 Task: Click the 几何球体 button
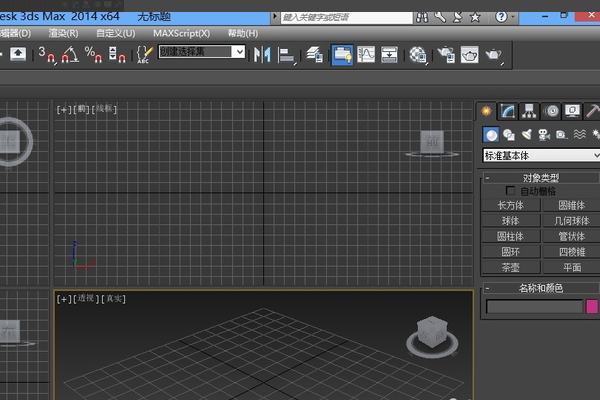pyautogui.click(x=572, y=220)
